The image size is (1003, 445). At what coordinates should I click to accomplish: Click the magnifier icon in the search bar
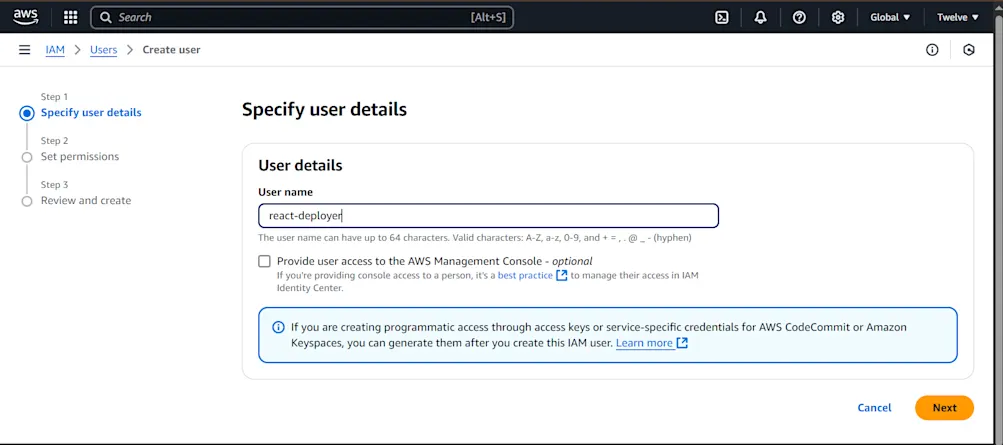click(106, 17)
